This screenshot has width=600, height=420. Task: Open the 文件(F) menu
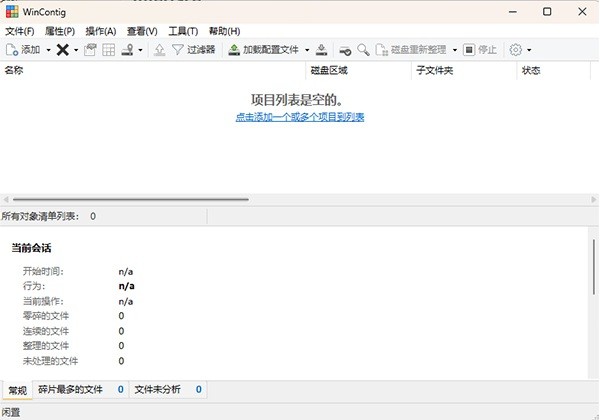[x=19, y=31]
